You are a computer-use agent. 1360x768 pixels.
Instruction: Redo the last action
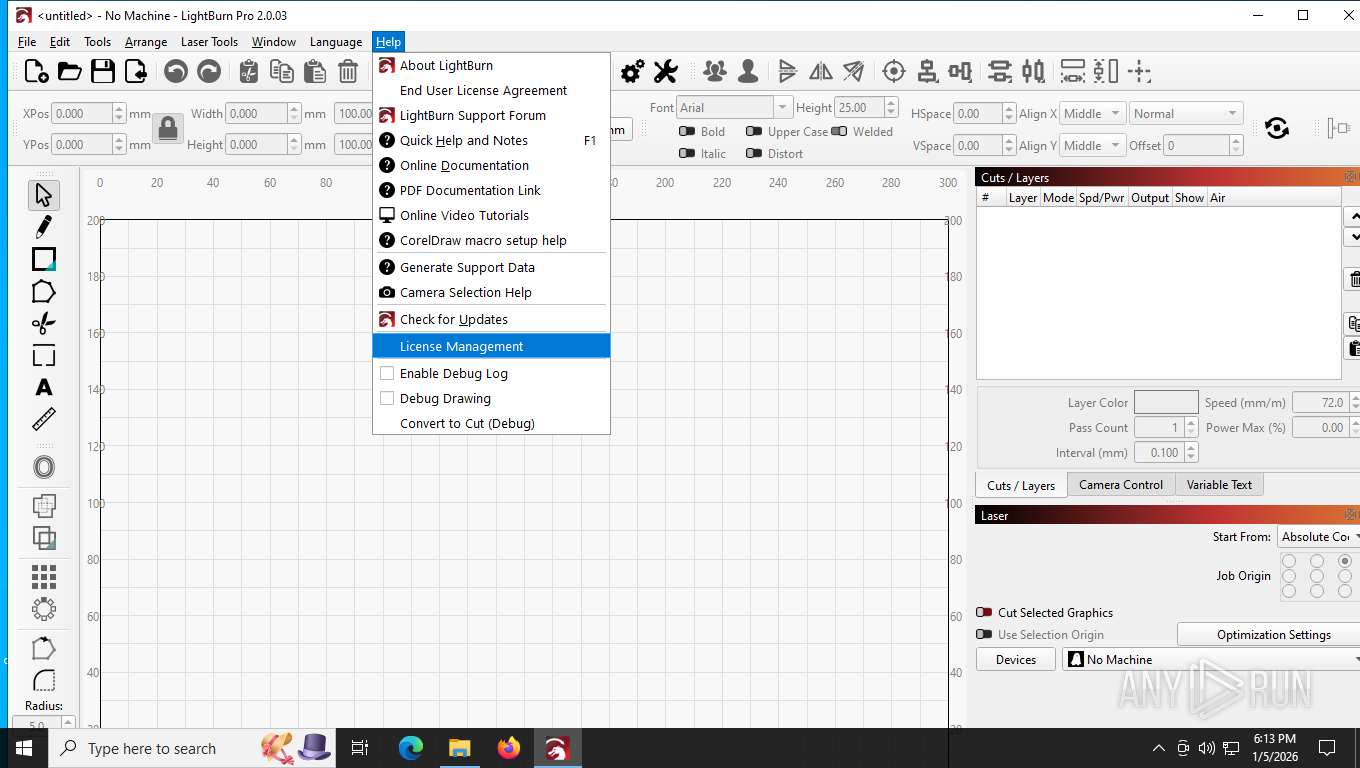pyautogui.click(x=209, y=71)
